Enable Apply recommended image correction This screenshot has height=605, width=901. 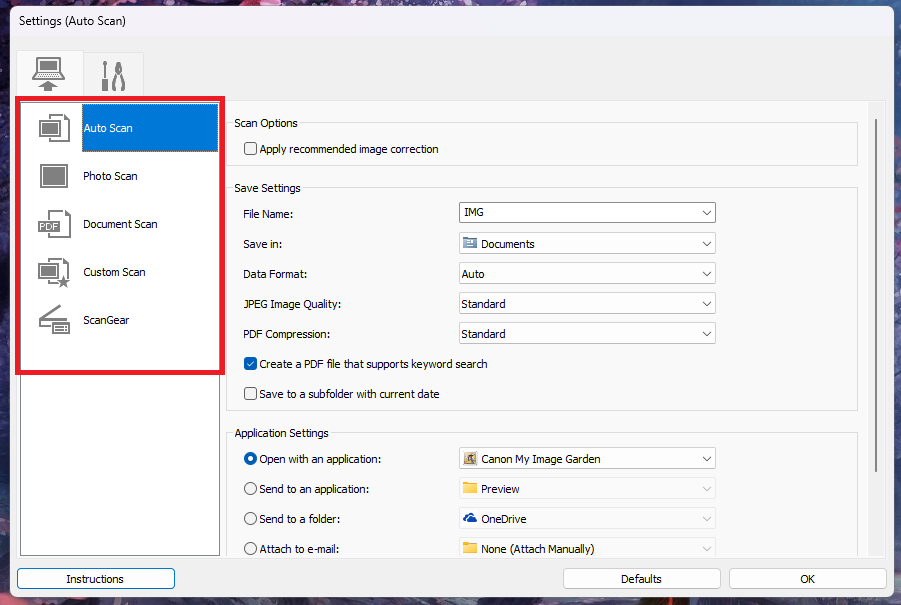click(251, 149)
